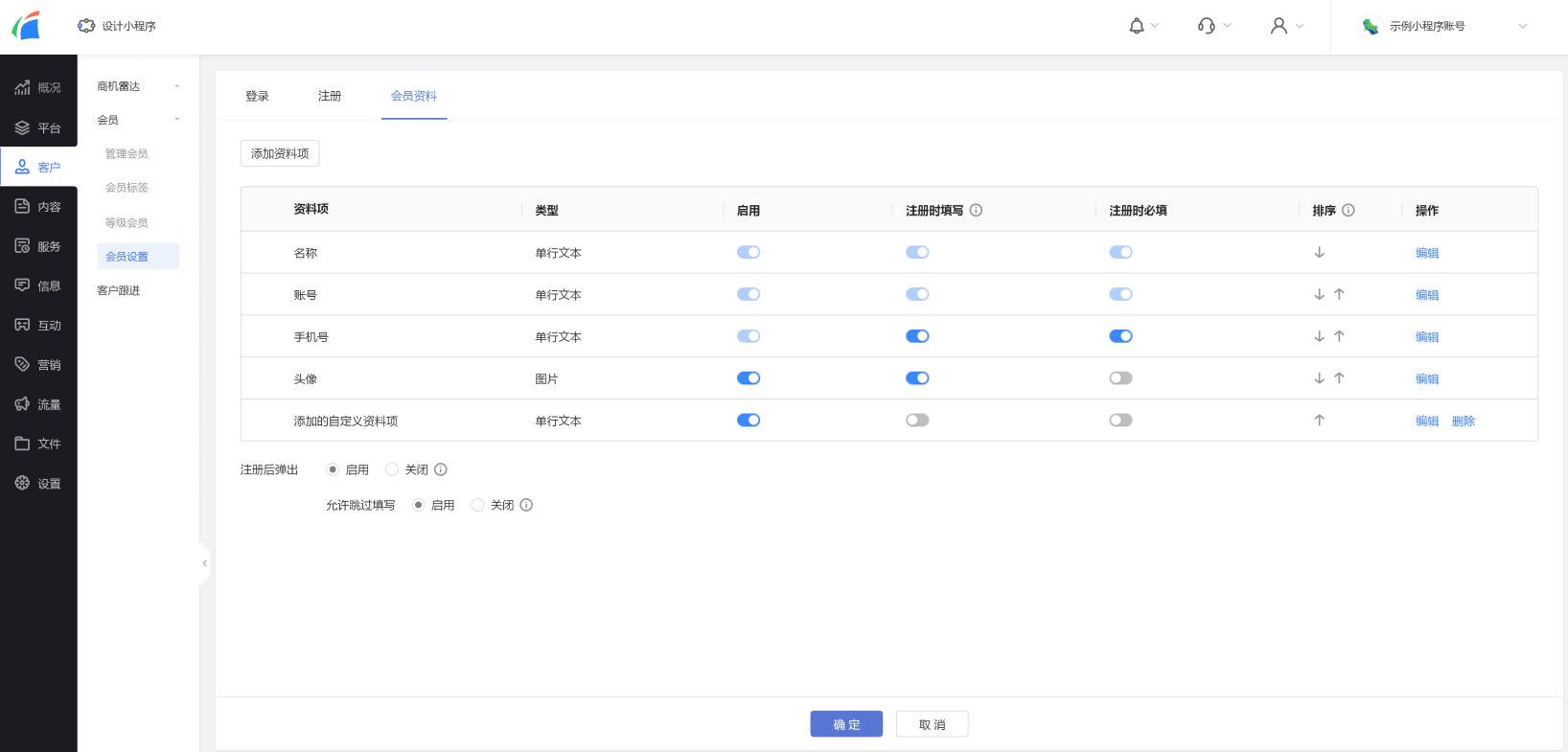Click 删除 link for 添加的自定义资料项
Viewport: 1568px width, 752px height.
[1463, 421]
